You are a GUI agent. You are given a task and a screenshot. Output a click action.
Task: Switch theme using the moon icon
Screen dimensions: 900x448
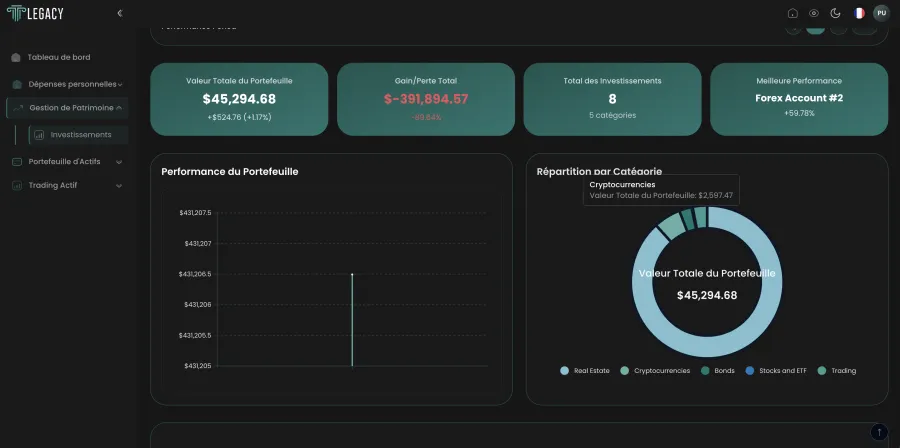pyautogui.click(x=836, y=13)
